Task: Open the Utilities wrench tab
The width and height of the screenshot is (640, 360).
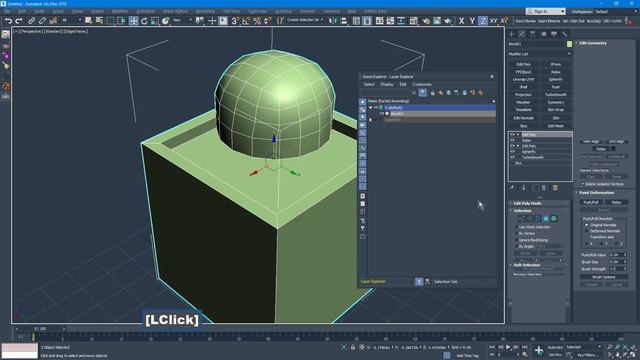Action: [x=565, y=34]
